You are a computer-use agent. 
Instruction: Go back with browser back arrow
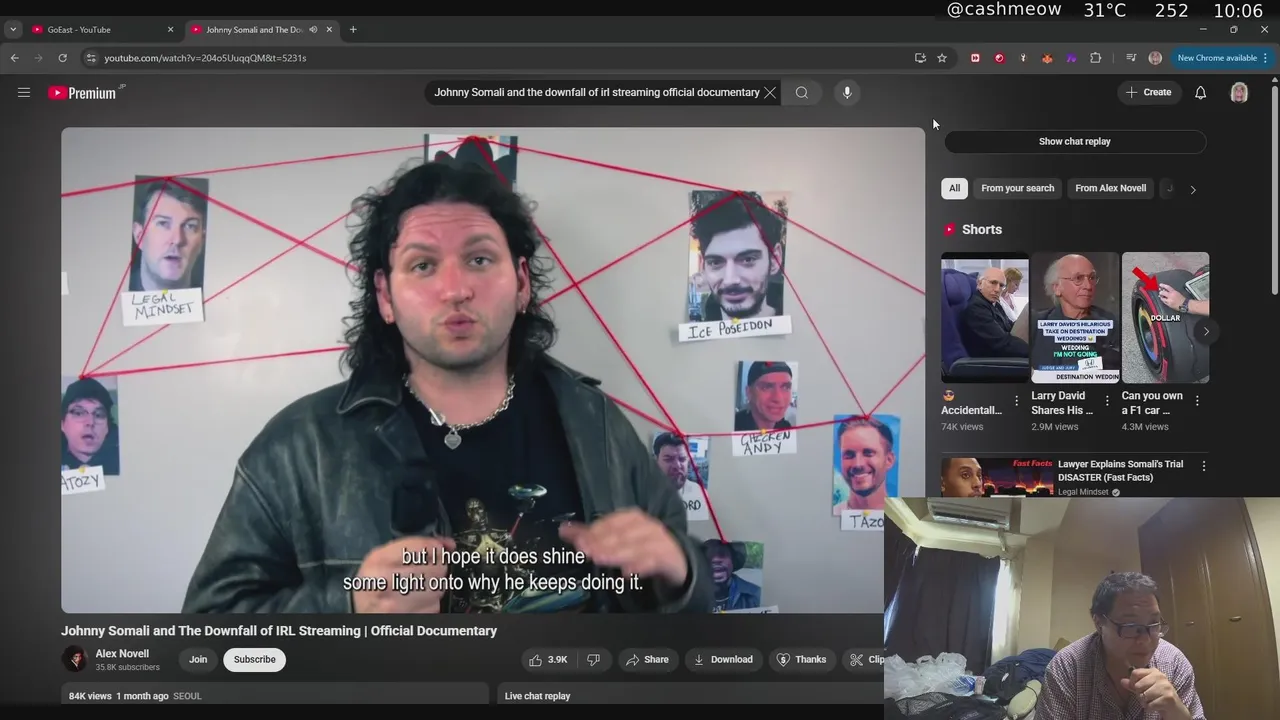15,58
